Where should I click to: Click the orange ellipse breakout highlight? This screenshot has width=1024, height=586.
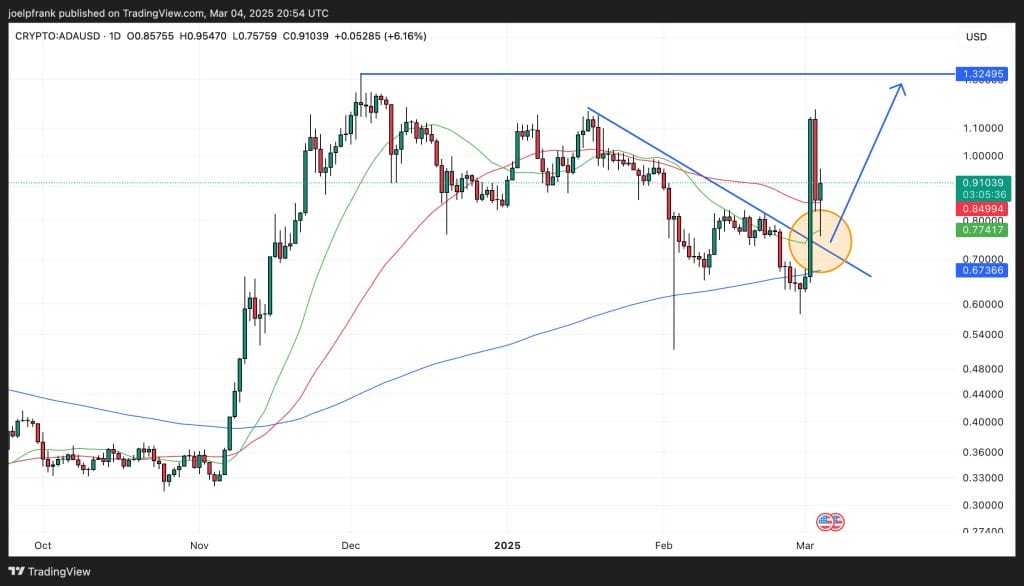(x=822, y=240)
